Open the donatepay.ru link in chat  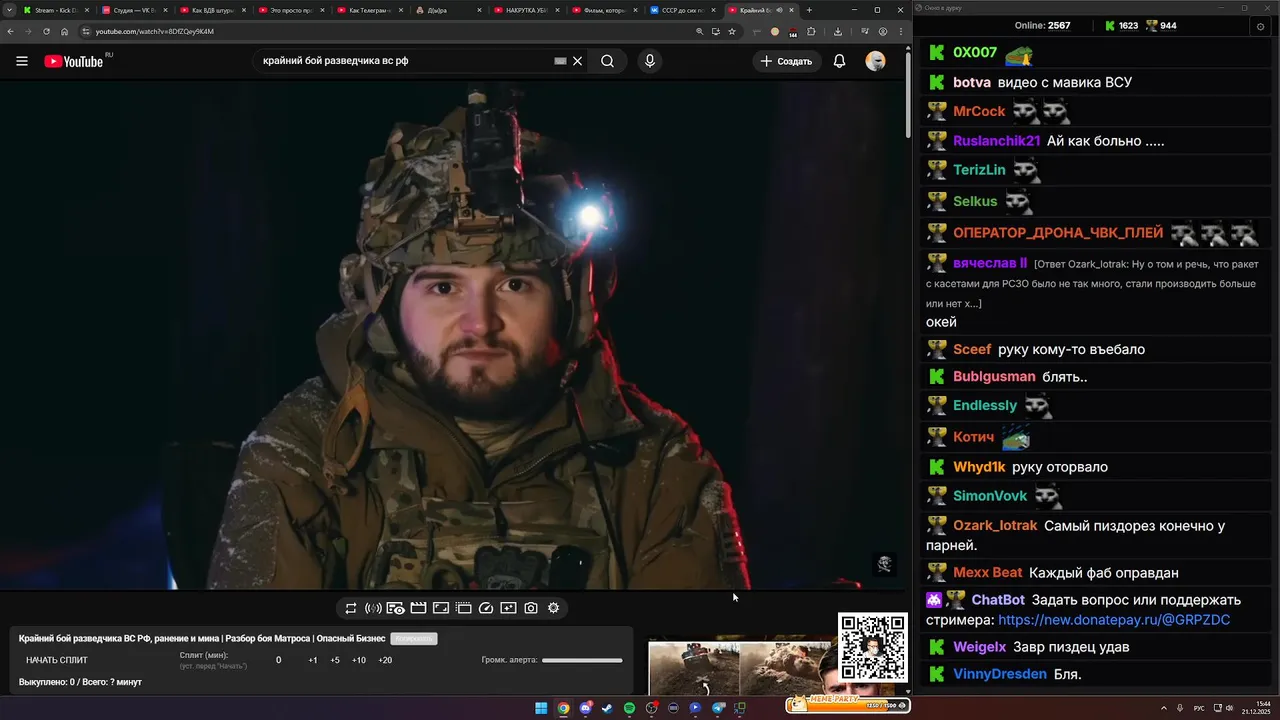point(1114,620)
